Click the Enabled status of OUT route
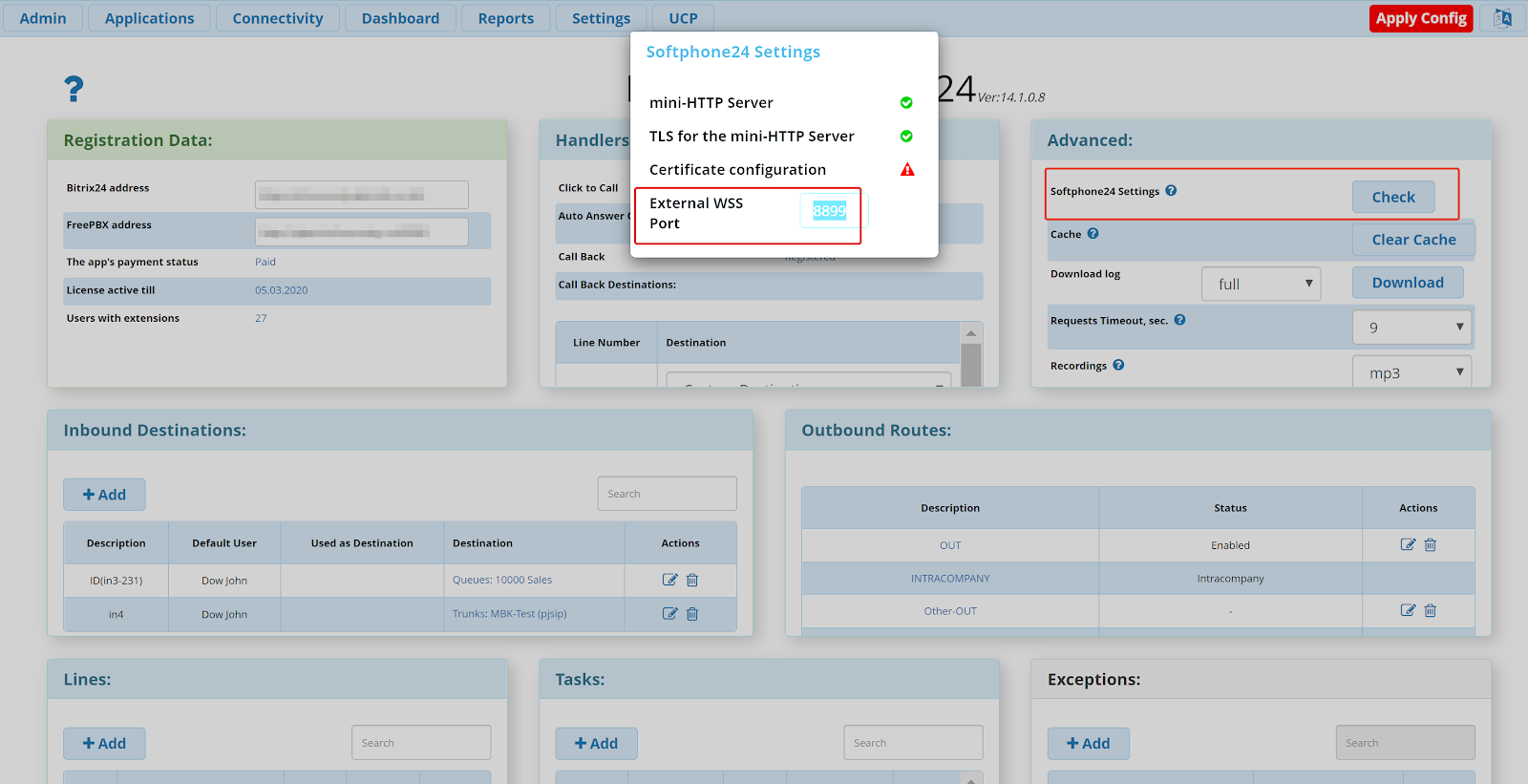 tap(1230, 545)
